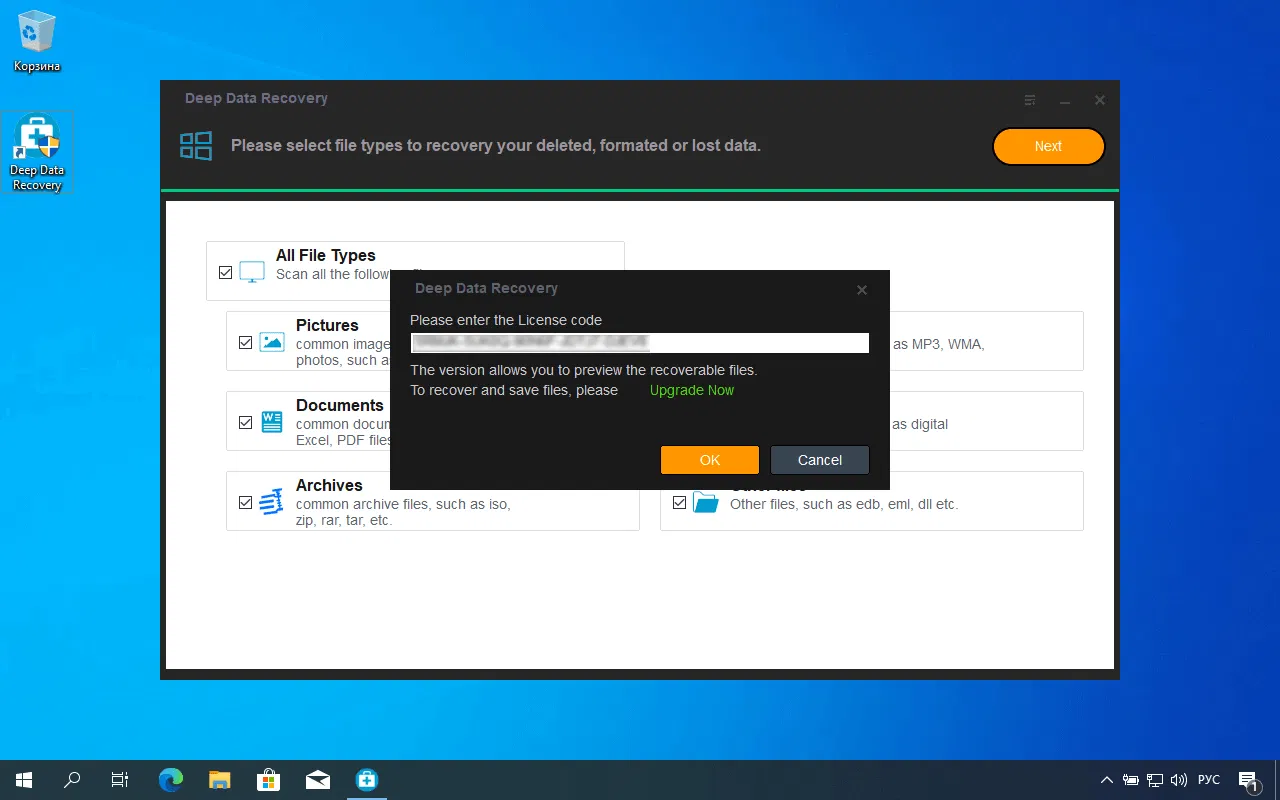Screen dimensions: 1280x800
Task: Switch input language via РУС indicator
Action: pyautogui.click(x=1209, y=780)
